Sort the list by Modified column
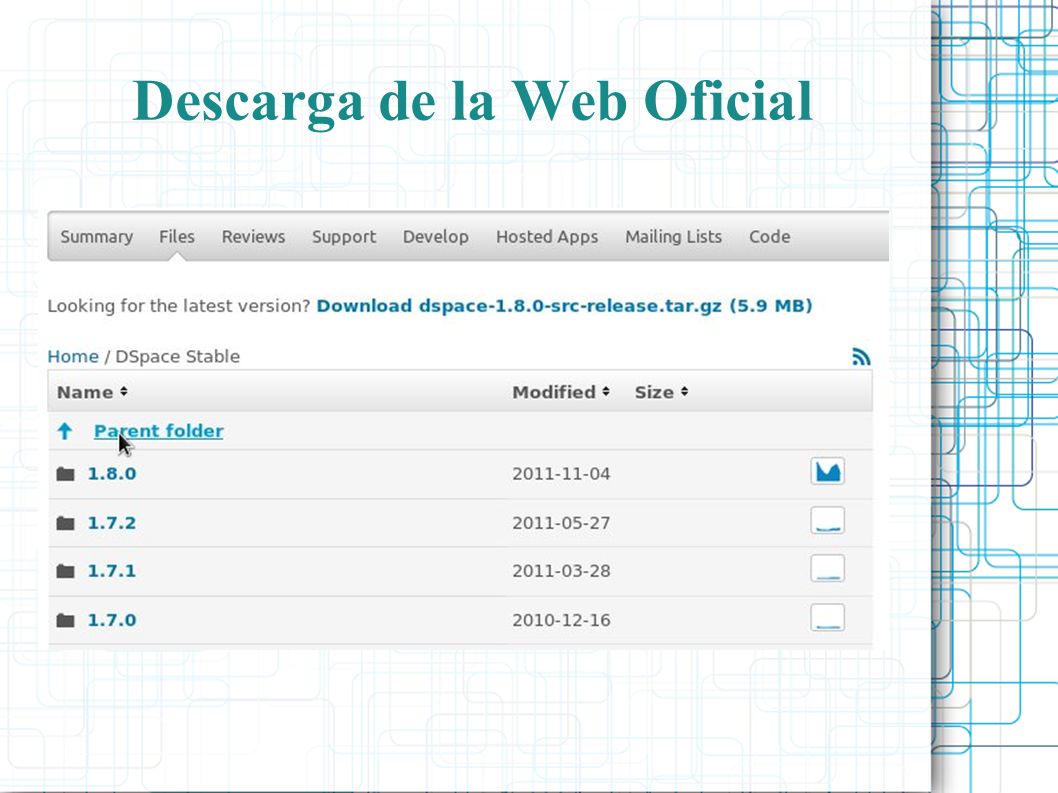This screenshot has width=1058, height=793. (561, 392)
